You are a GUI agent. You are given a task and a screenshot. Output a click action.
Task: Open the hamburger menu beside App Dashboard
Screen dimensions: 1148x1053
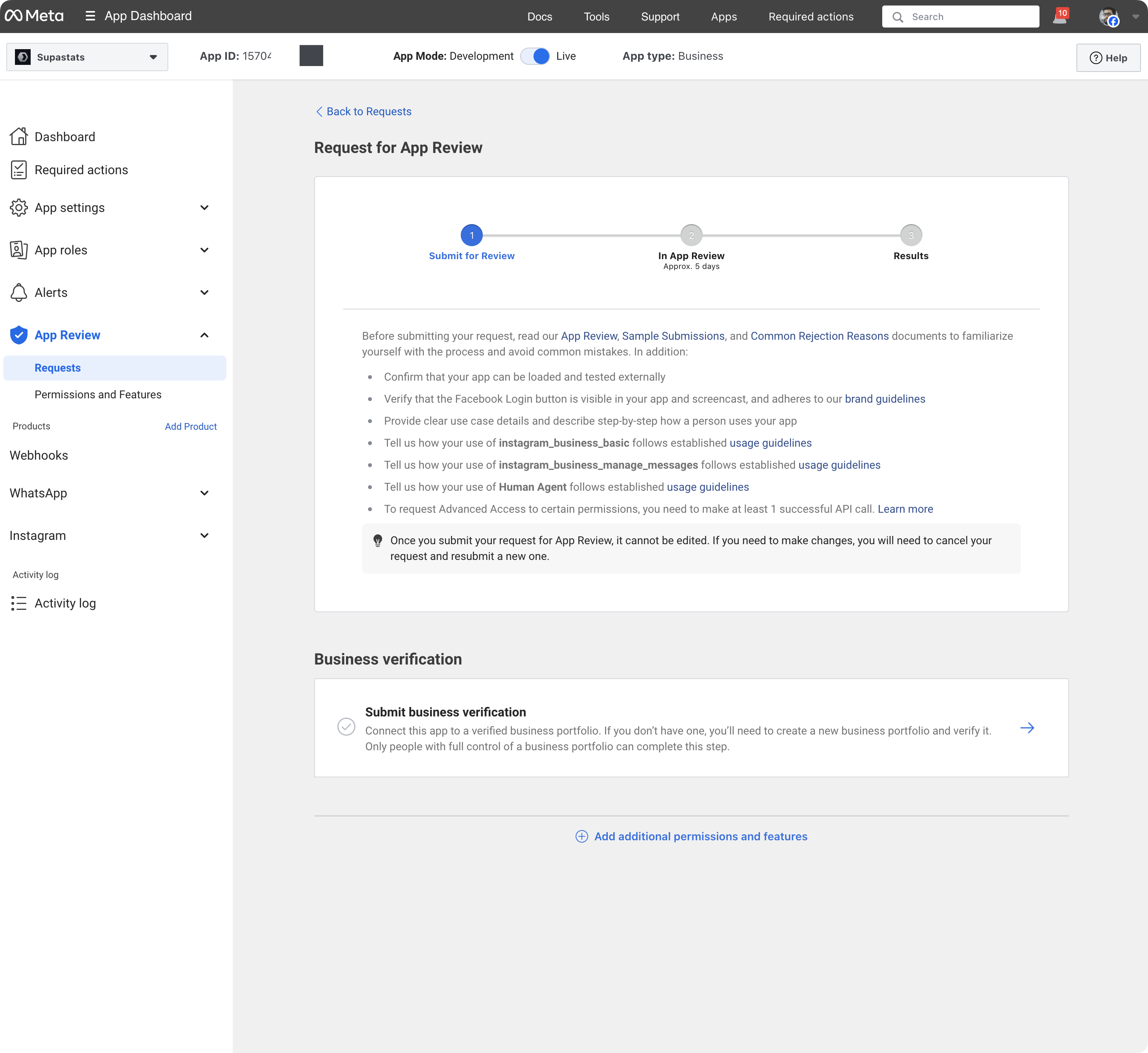pyautogui.click(x=90, y=16)
